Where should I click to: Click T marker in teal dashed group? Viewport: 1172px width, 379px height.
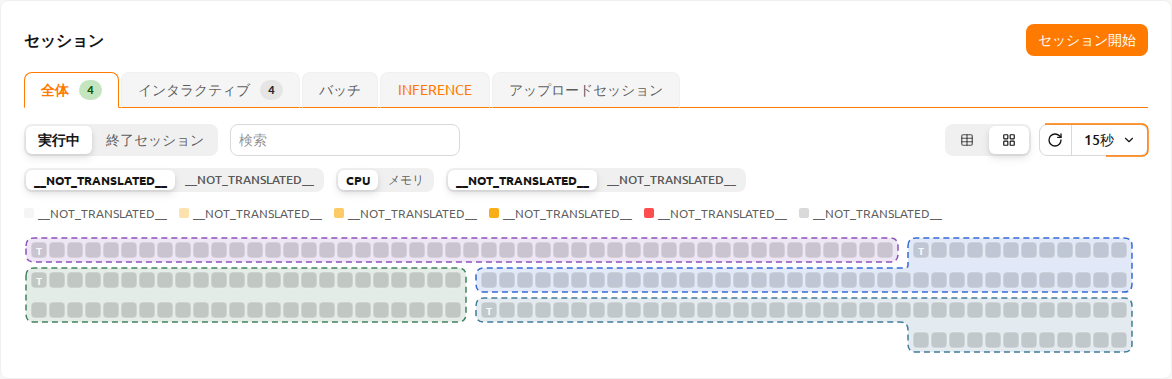point(489,311)
